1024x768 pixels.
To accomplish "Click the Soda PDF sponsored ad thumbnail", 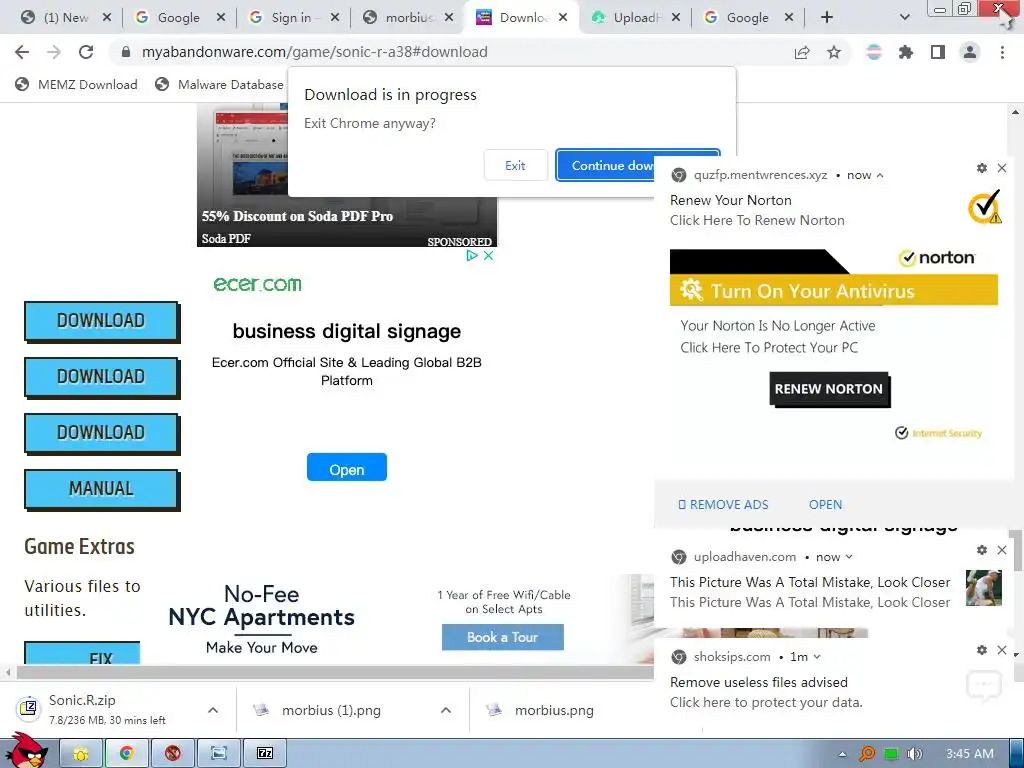I will [347, 176].
